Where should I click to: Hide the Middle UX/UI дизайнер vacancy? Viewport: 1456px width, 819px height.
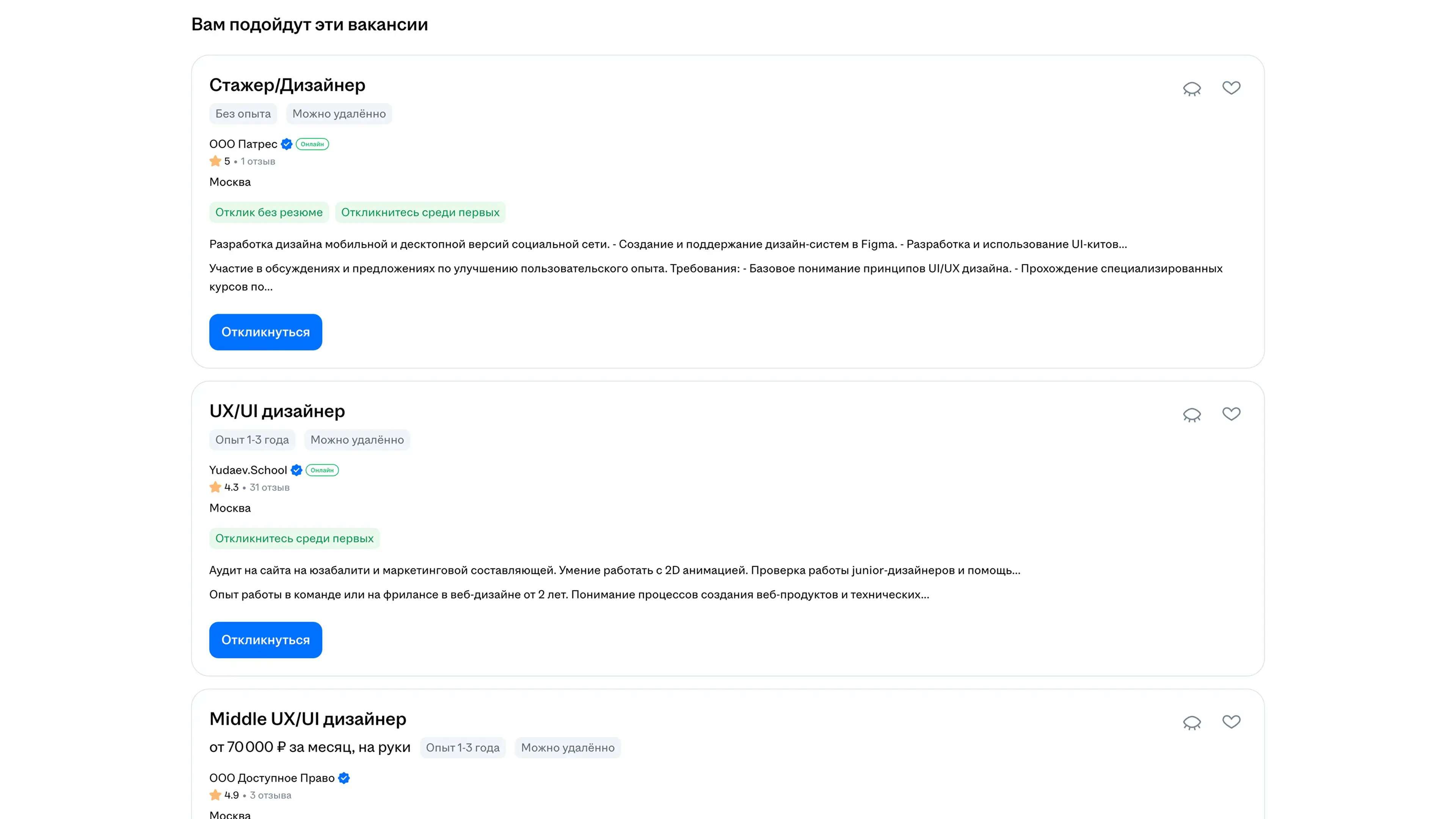click(1191, 722)
